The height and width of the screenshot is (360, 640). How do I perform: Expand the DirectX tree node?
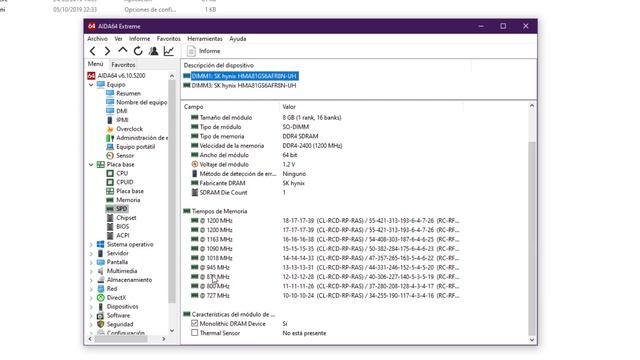tap(91, 298)
